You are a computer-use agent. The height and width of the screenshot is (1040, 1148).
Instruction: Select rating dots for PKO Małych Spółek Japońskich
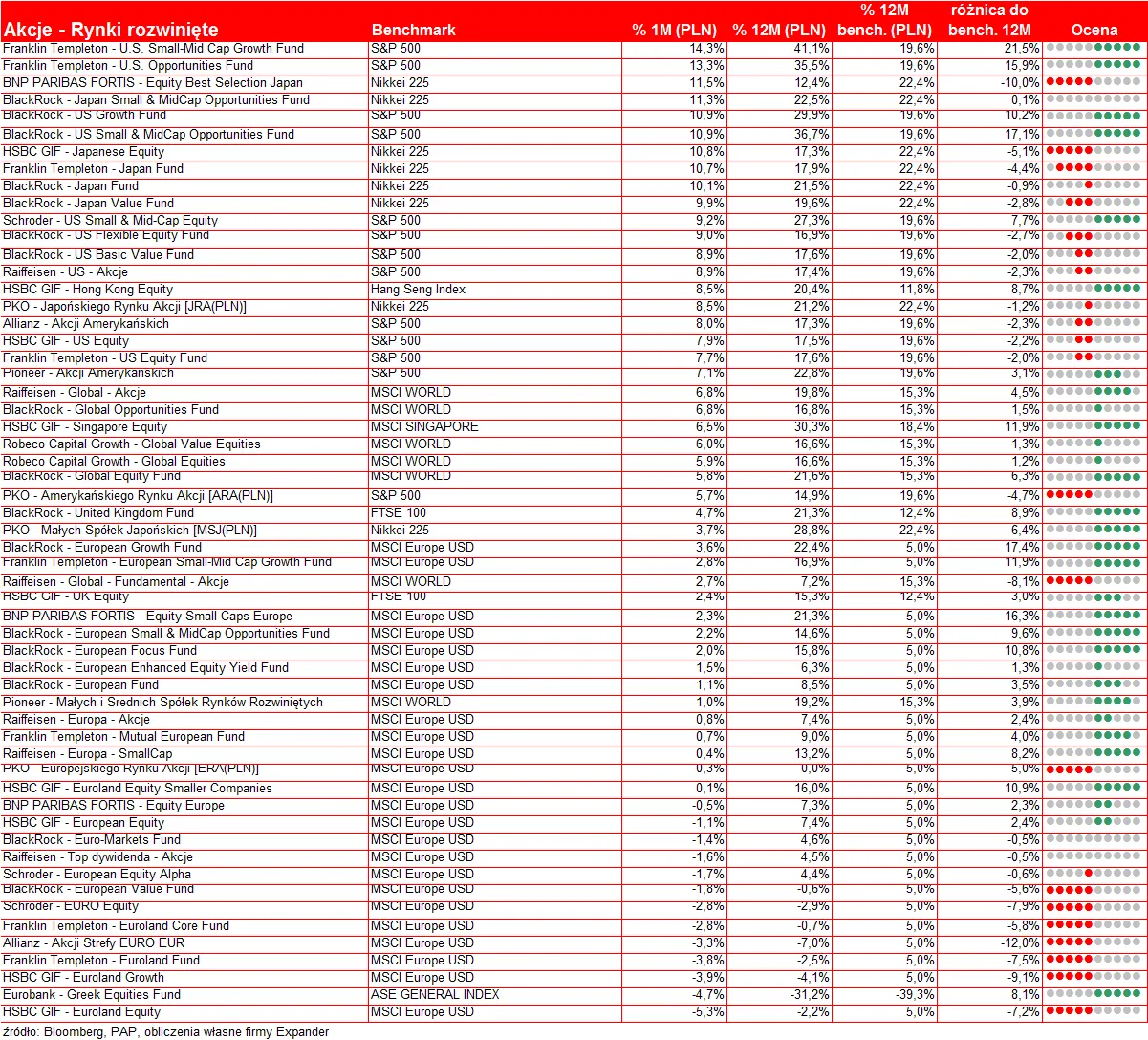pyautogui.click(x=1094, y=530)
